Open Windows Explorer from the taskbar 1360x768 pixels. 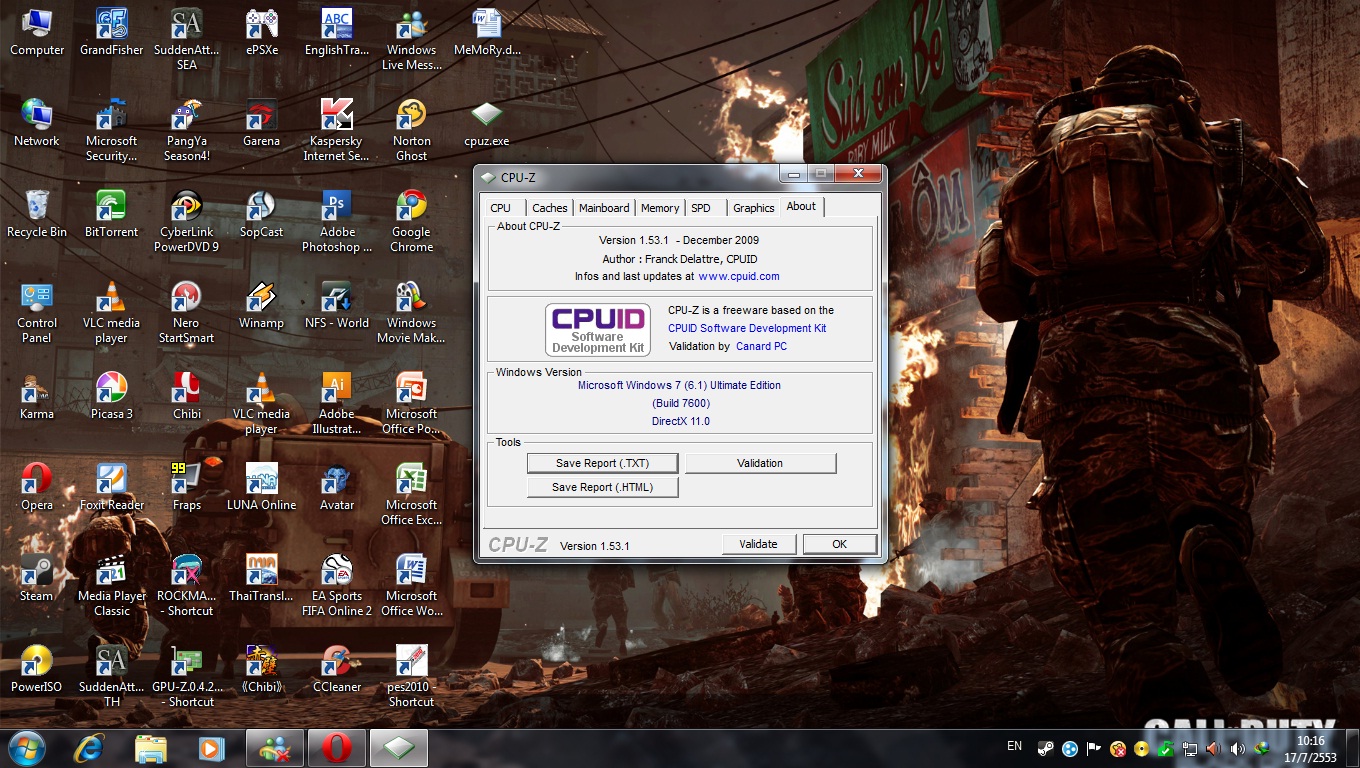[x=151, y=748]
